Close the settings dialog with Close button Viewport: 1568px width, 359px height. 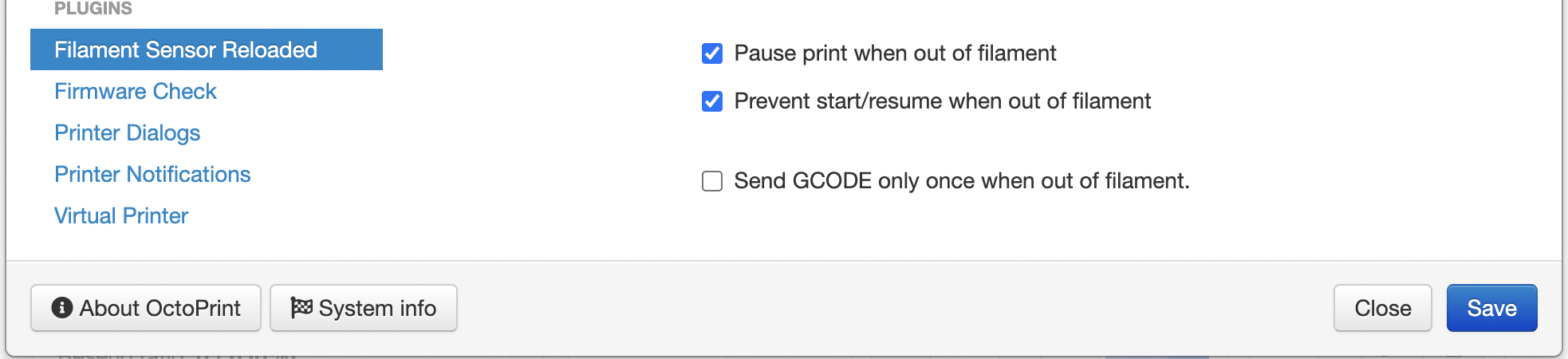coord(1383,308)
